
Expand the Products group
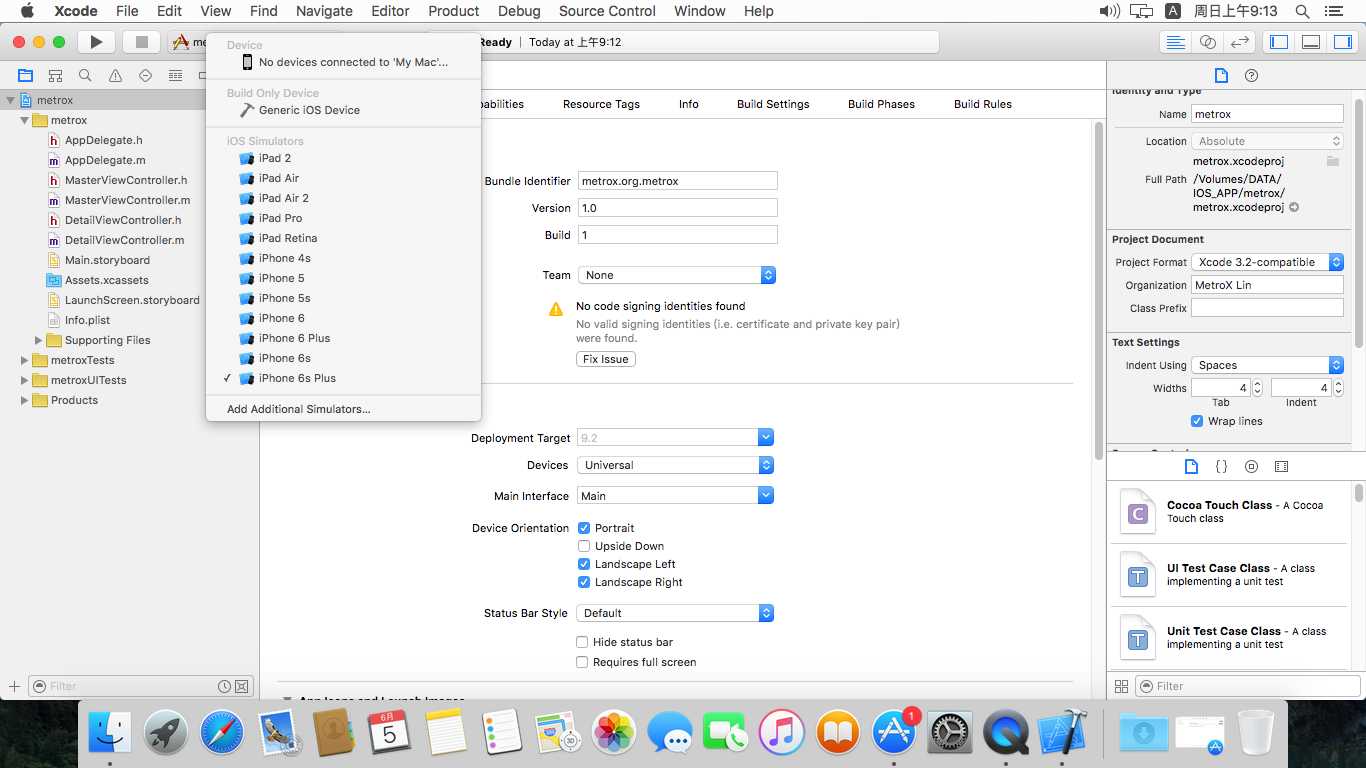(25, 400)
